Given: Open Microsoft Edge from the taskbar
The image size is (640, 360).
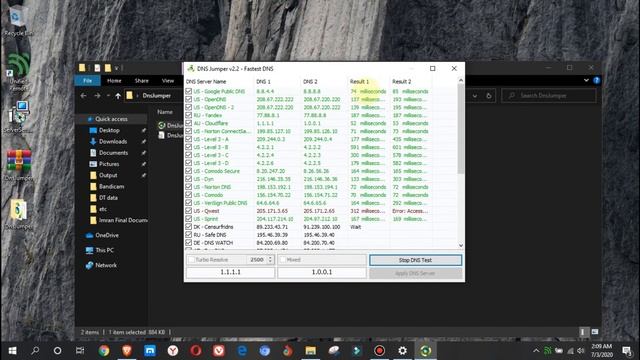Looking at the screenshot, I should 242,350.
